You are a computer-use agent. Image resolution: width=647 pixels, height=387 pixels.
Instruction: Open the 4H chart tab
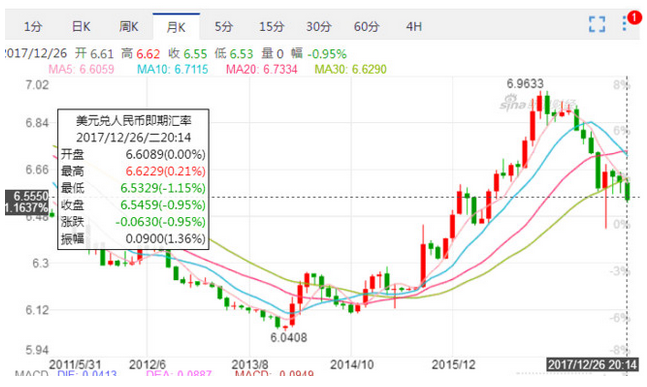click(x=414, y=27)
